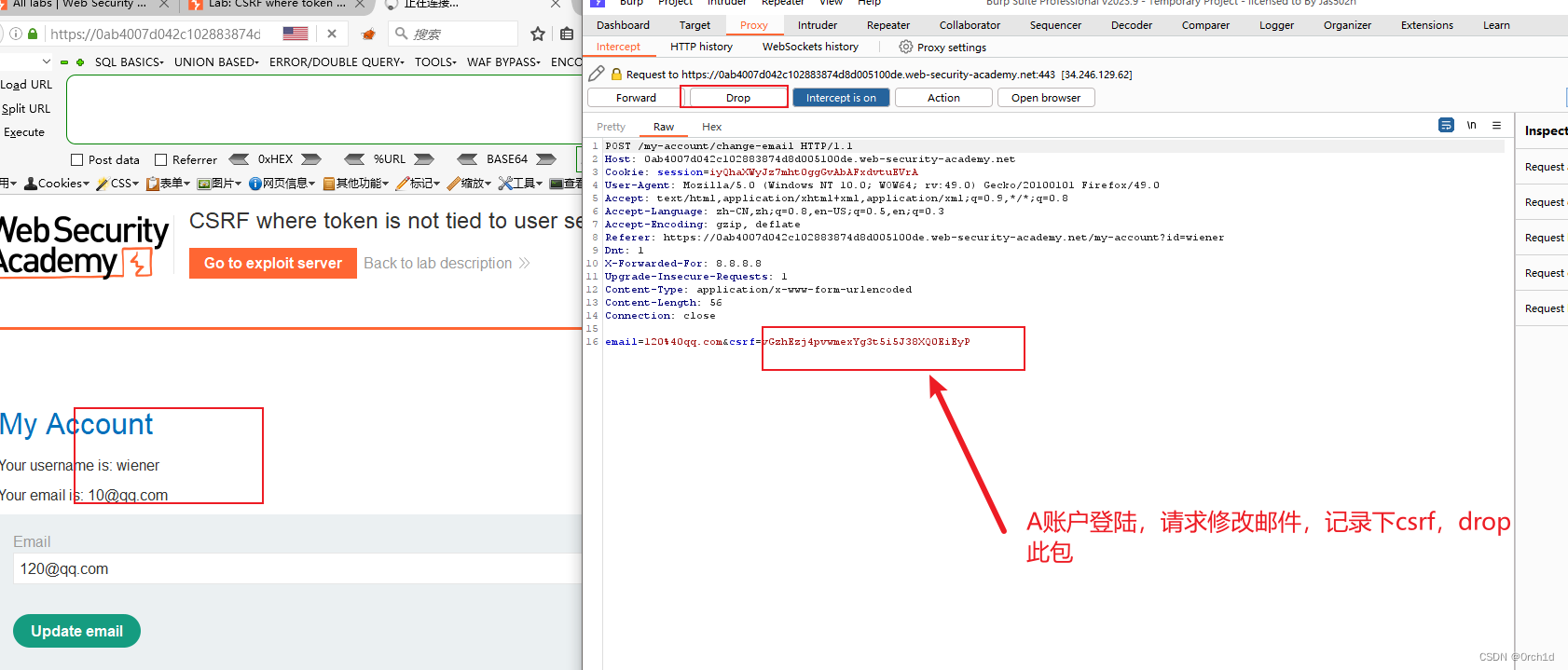1568x670 pixels.
Task: Open the WAF BYPASS dropdown
Action: point(503,62)
